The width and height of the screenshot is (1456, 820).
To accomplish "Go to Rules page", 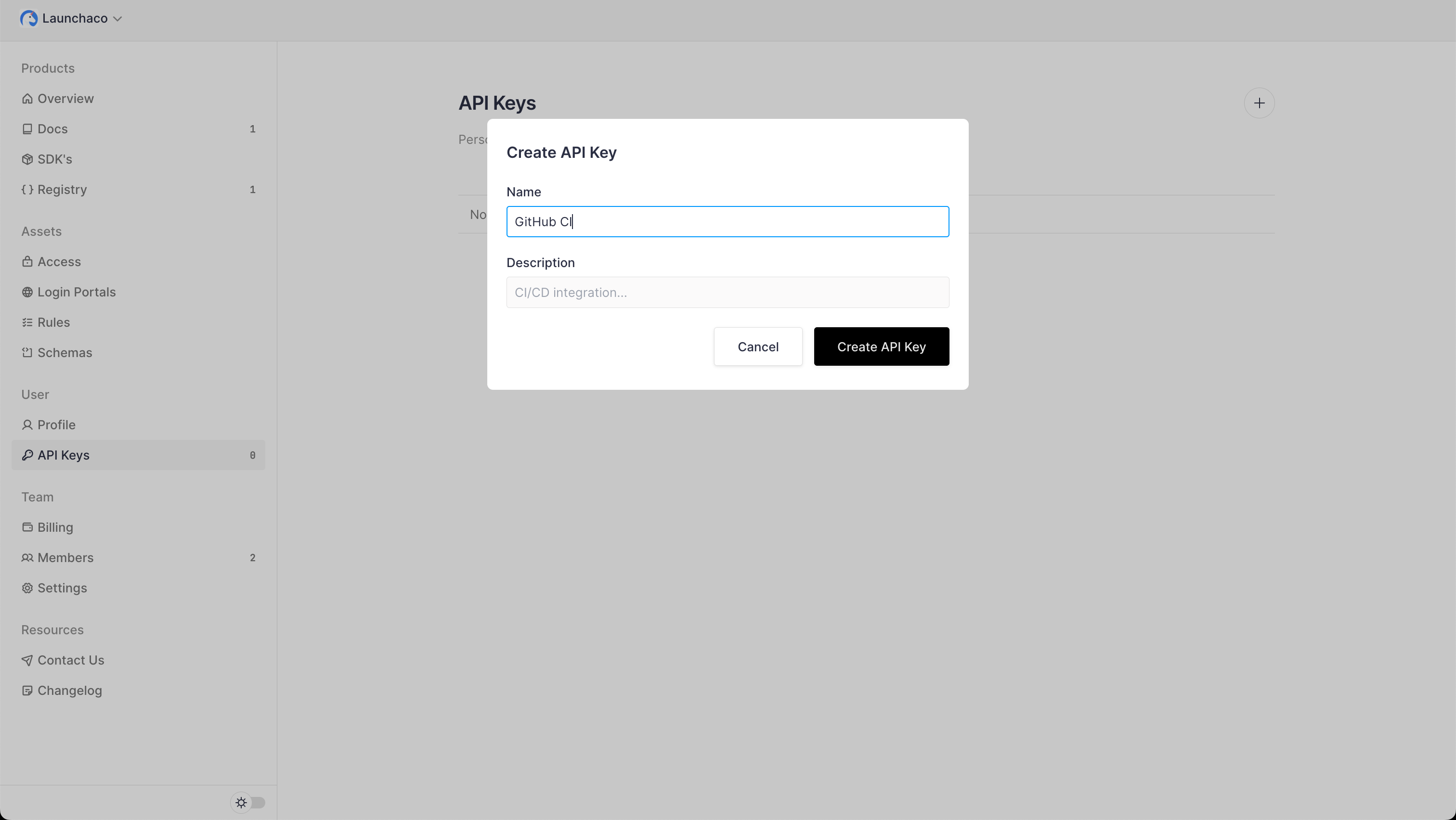I will [138, 322].
